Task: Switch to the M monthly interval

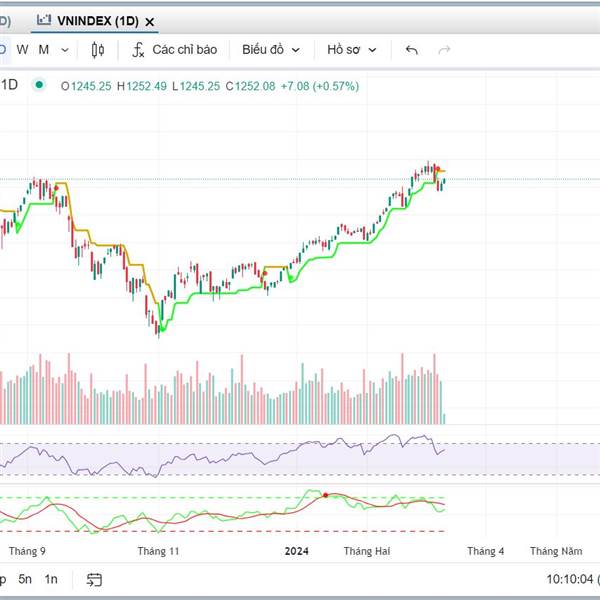Action: [x=44, y=50]
